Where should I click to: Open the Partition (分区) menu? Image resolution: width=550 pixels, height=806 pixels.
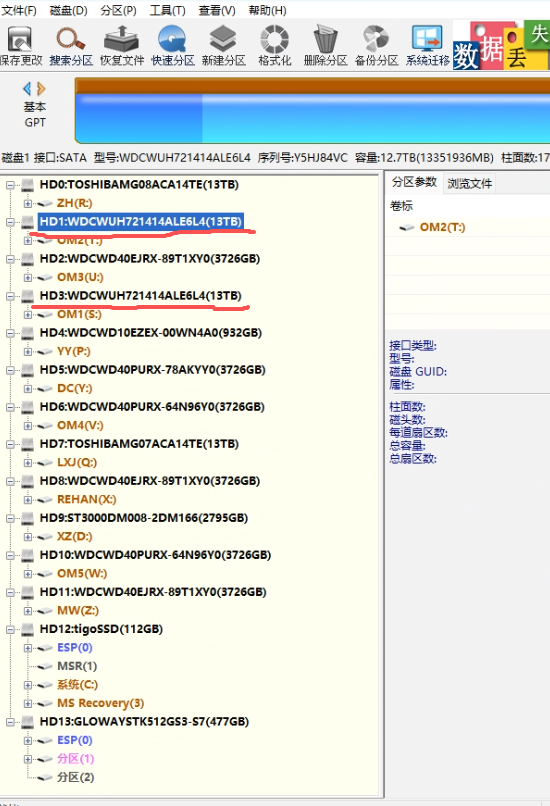click(118, 10)
